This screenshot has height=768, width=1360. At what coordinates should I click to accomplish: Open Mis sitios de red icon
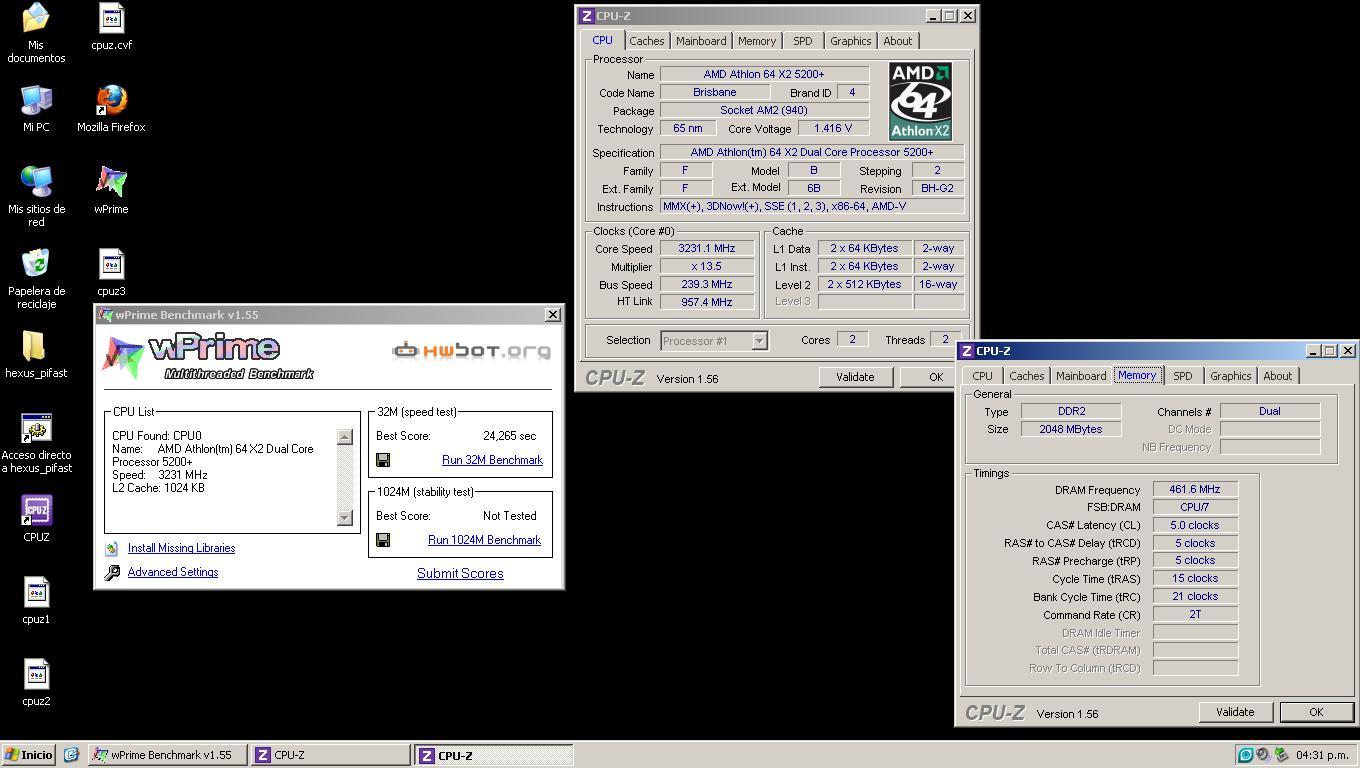tap(36, 196)
